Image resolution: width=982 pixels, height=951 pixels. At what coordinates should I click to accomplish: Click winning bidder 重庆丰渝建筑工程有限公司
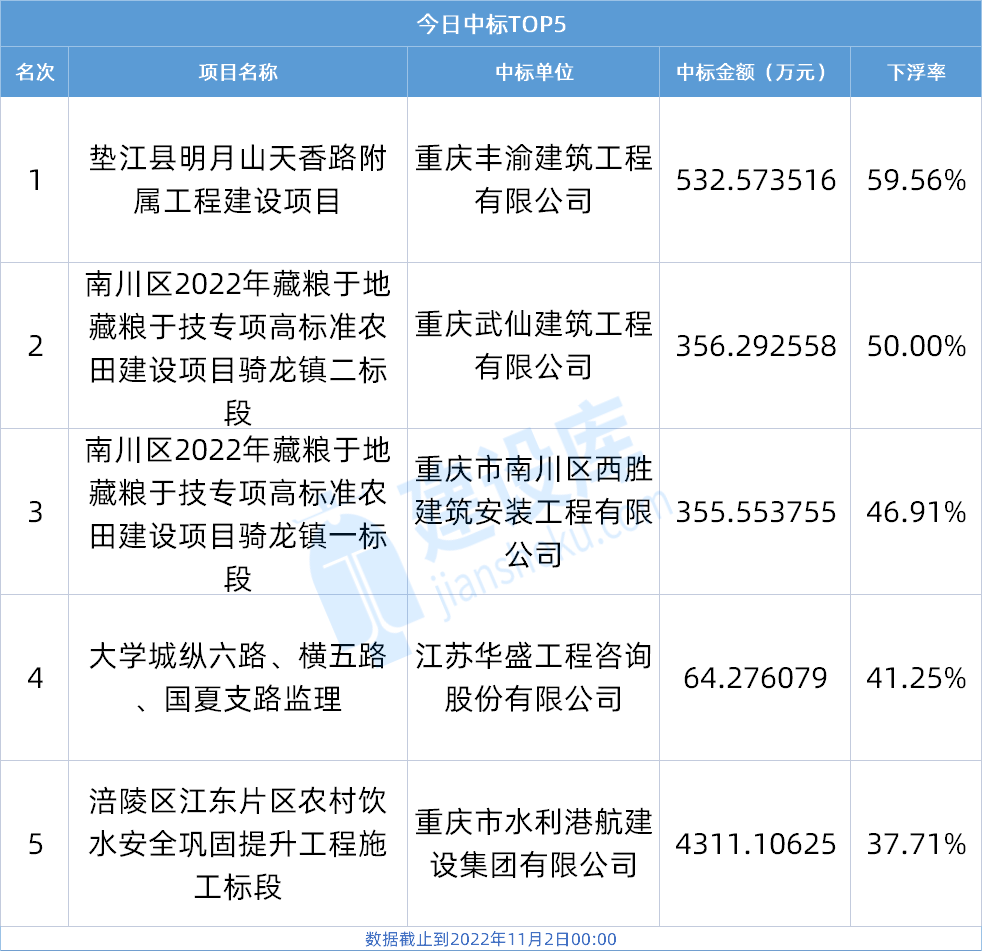pyautogui.click(x=534, y=180)
